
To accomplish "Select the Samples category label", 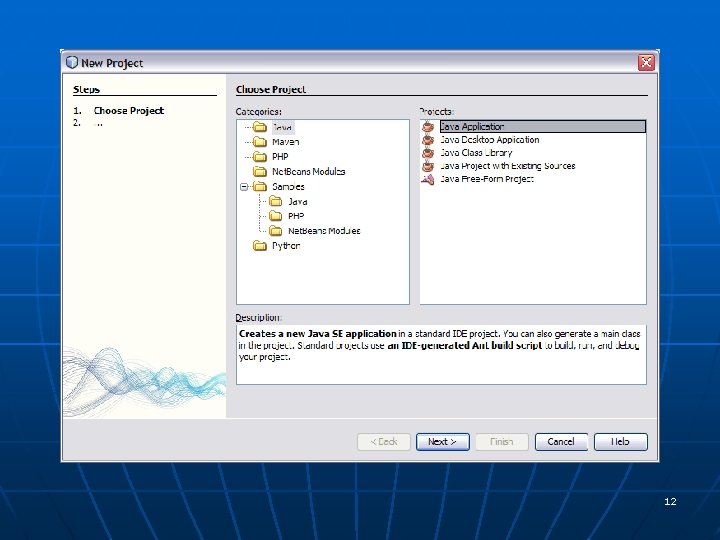I will click(288, 186).
